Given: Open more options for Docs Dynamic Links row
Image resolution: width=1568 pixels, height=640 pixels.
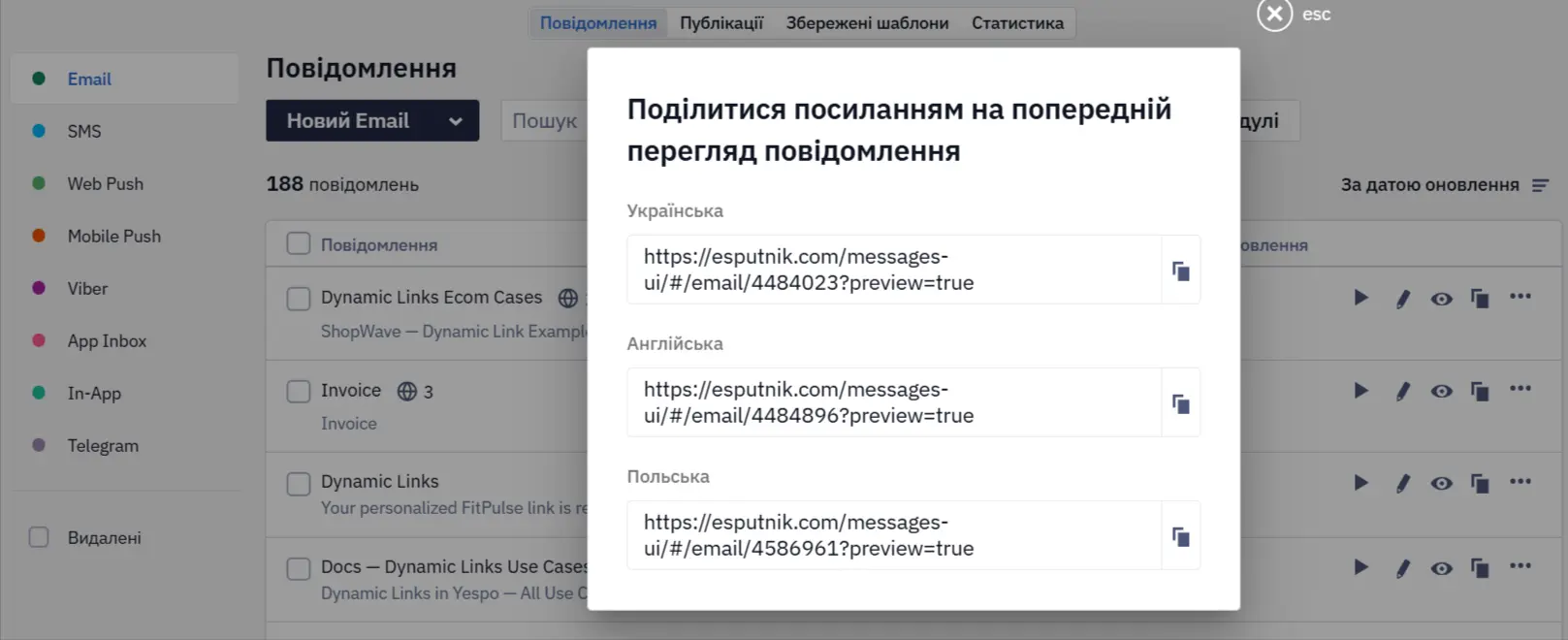Looking at the screenshot, I should (x=1520, y=565).
